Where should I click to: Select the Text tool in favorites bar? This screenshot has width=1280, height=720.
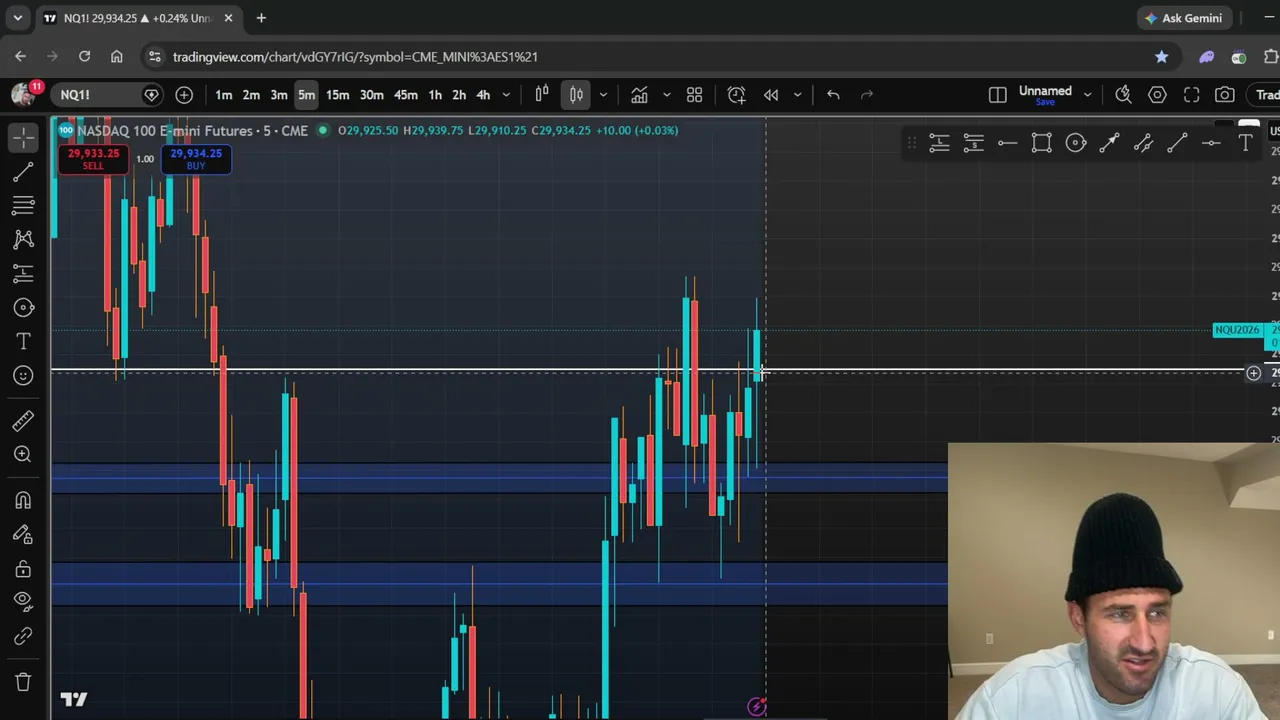tap(1245, 144)
